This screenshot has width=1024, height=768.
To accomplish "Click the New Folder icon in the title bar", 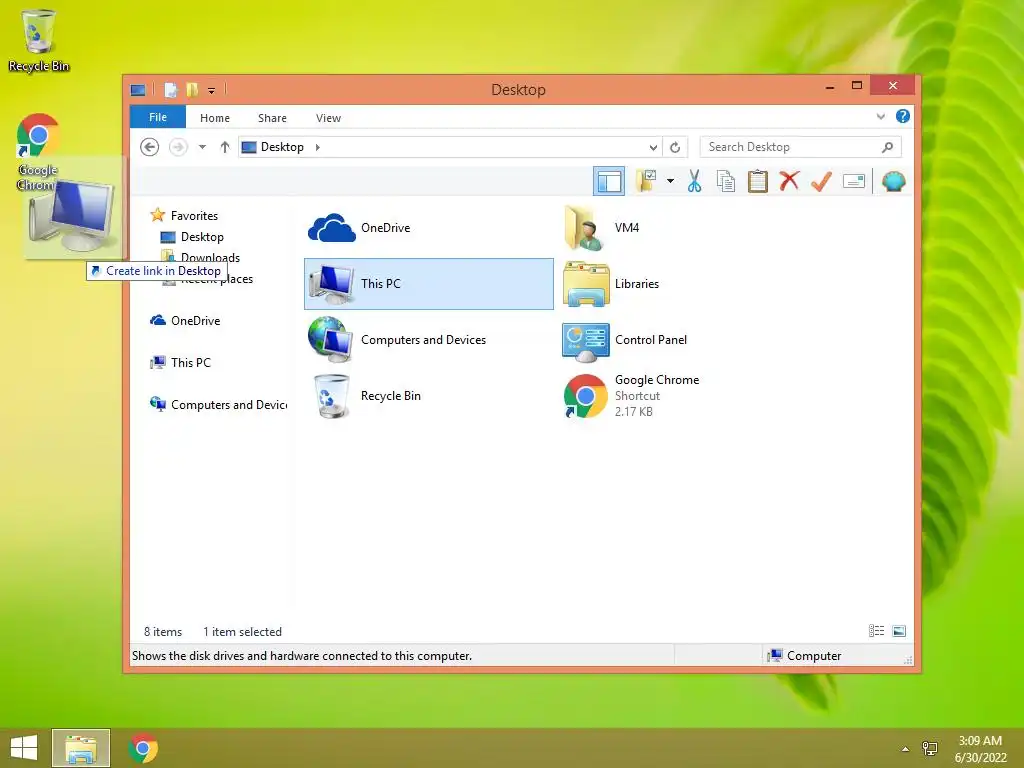I will 192,89.
